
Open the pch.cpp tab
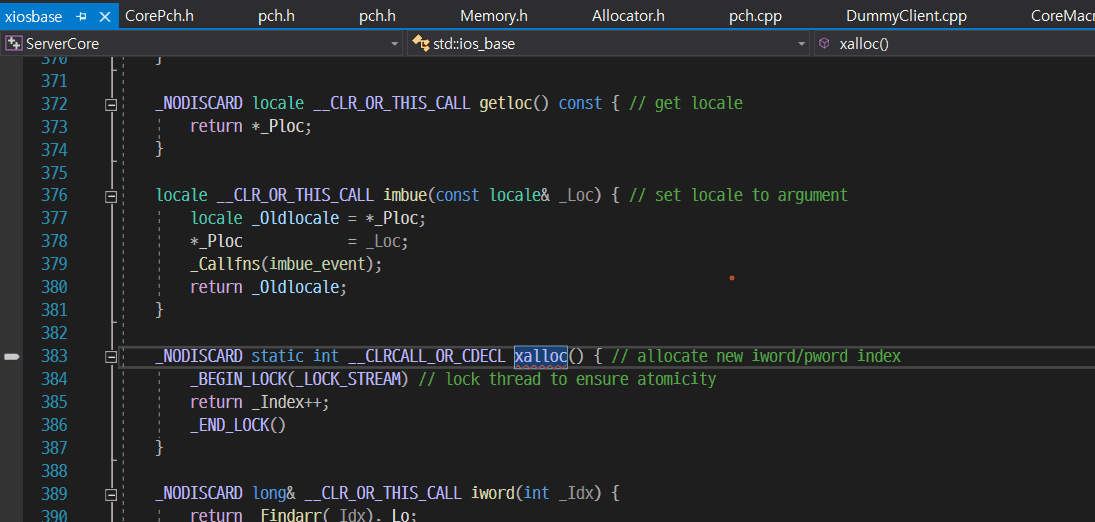pos(755,16)
